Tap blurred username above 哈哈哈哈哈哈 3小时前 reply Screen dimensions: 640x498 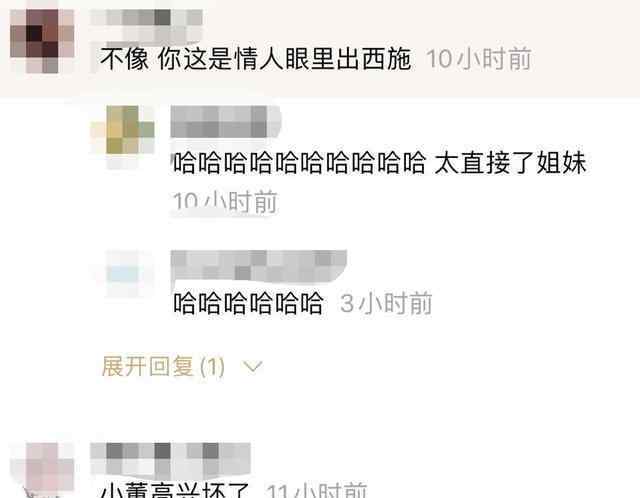258,266
